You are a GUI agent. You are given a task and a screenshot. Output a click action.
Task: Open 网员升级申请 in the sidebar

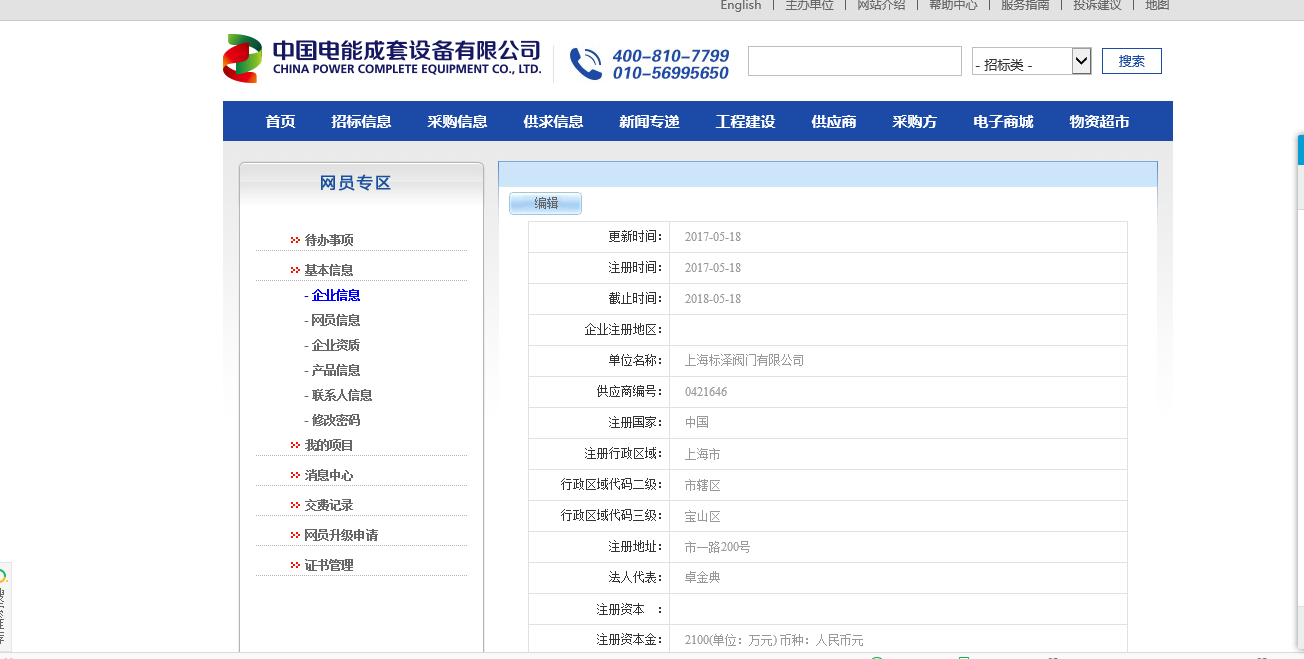(341, 535)
